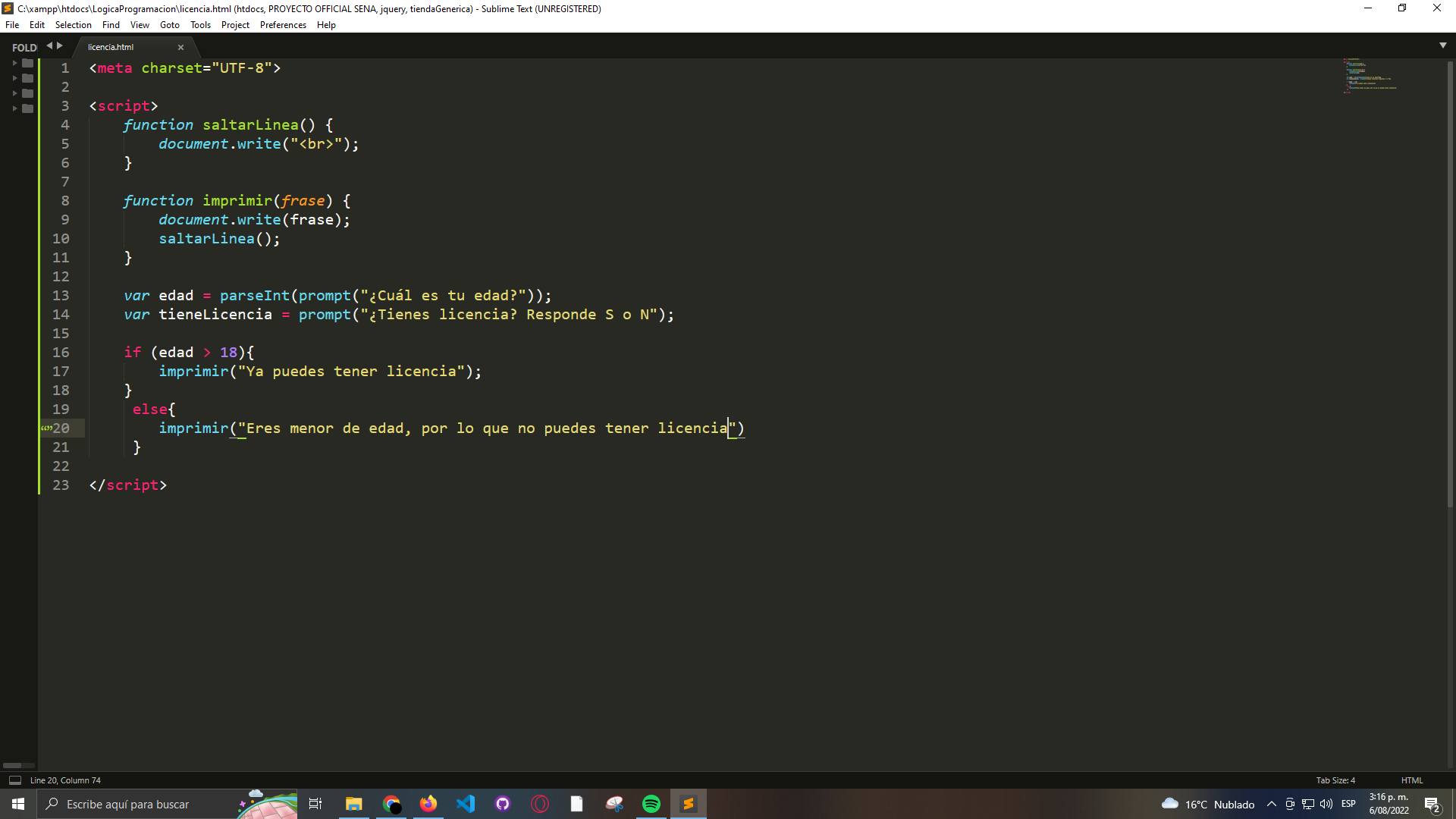Open the Project menu
The image size is (1456, 819).
[235, 25]
